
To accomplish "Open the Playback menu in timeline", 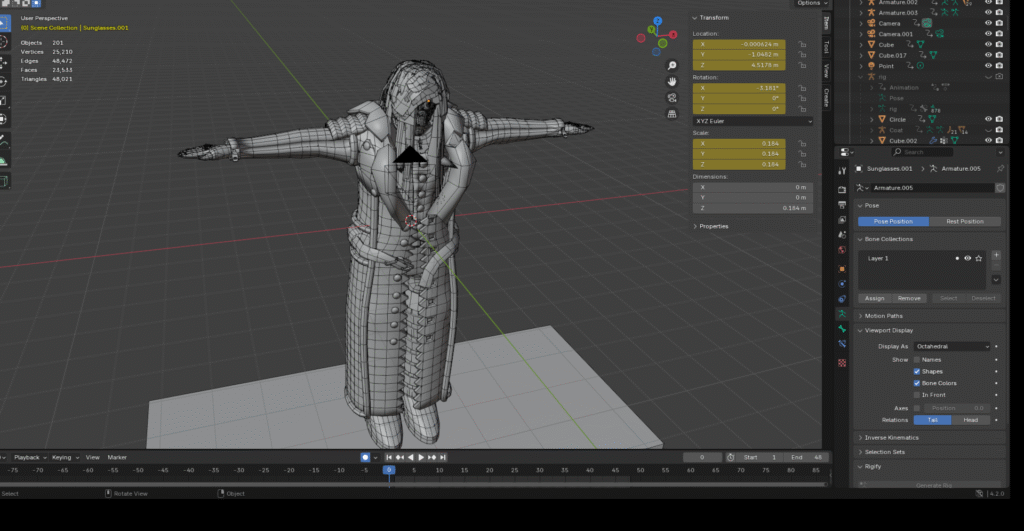I will [27, 457].
